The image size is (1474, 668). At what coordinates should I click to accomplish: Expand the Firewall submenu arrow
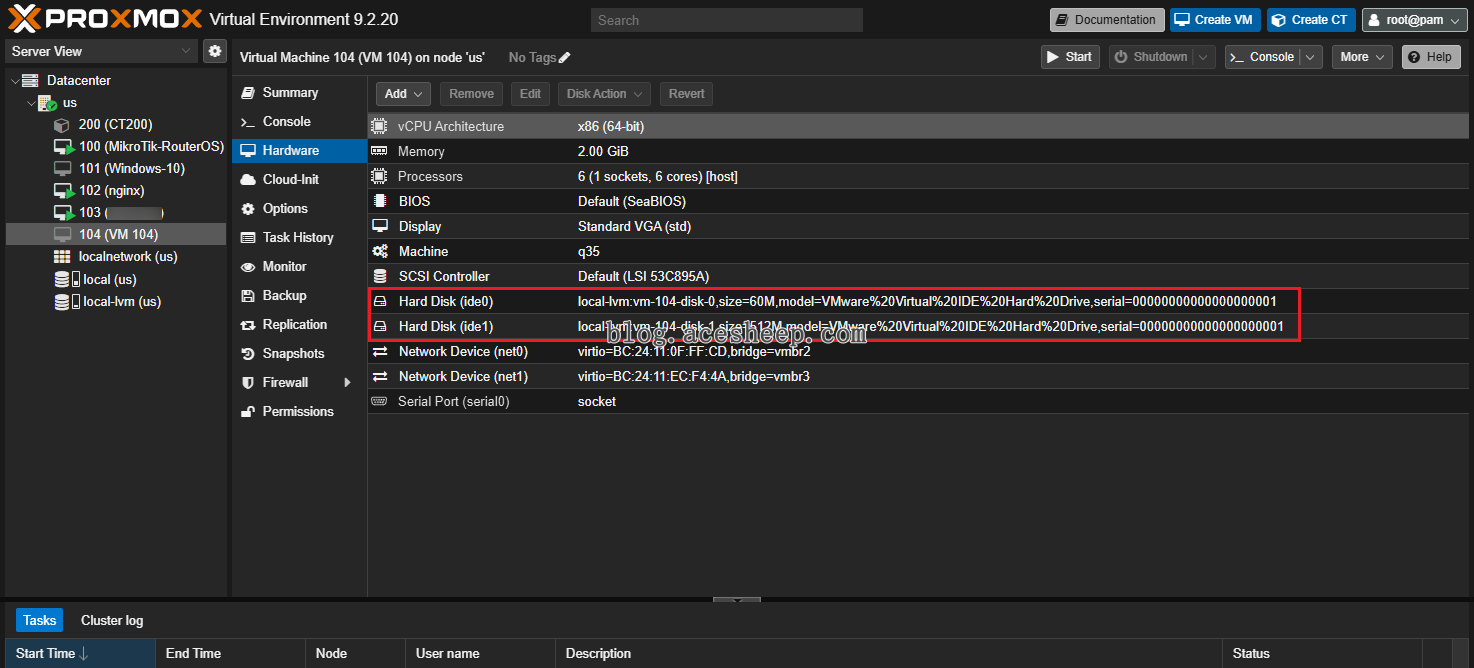point(348,383)
